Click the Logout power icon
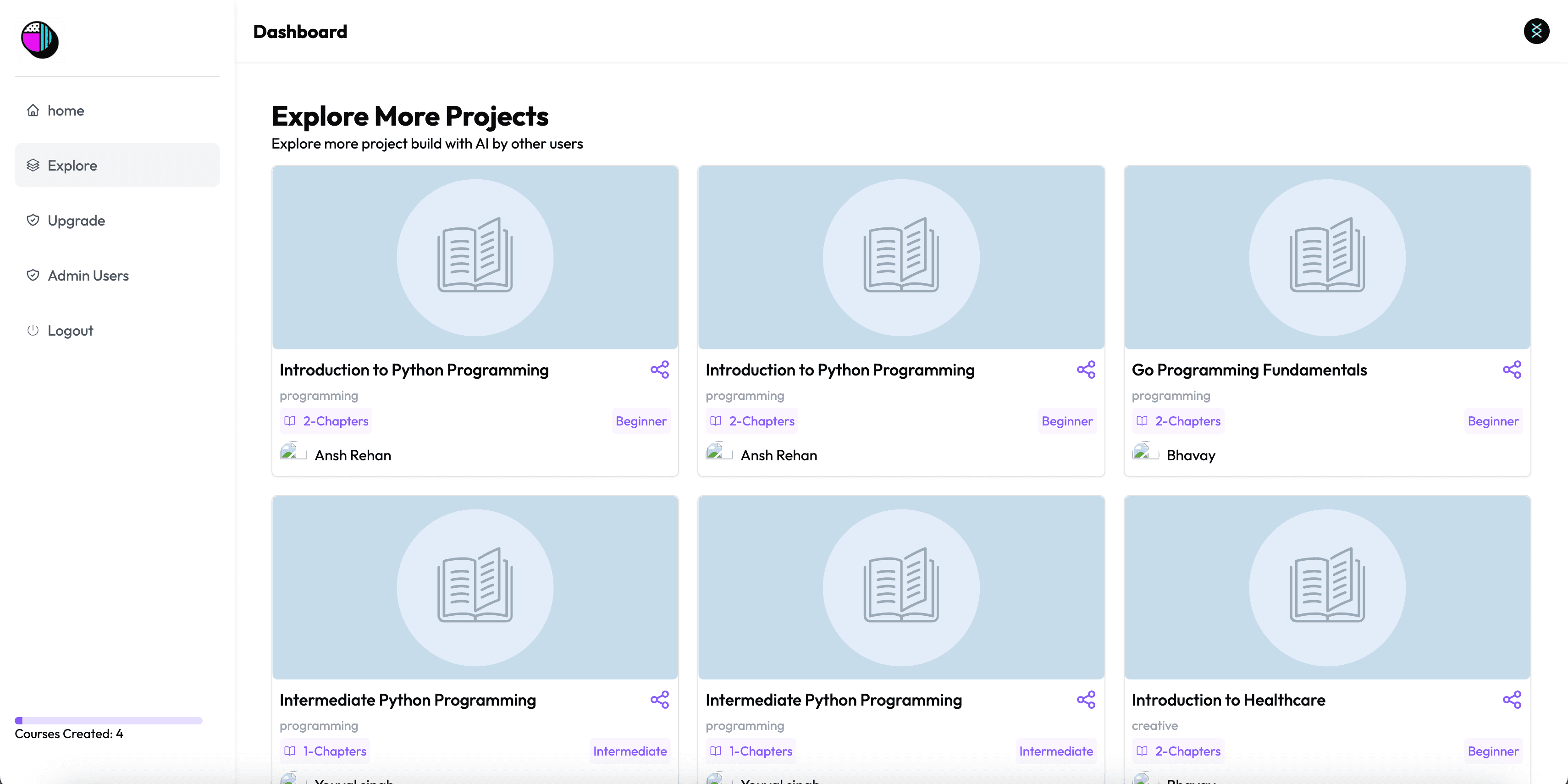 pyautogui.click(x=33, y=331)
